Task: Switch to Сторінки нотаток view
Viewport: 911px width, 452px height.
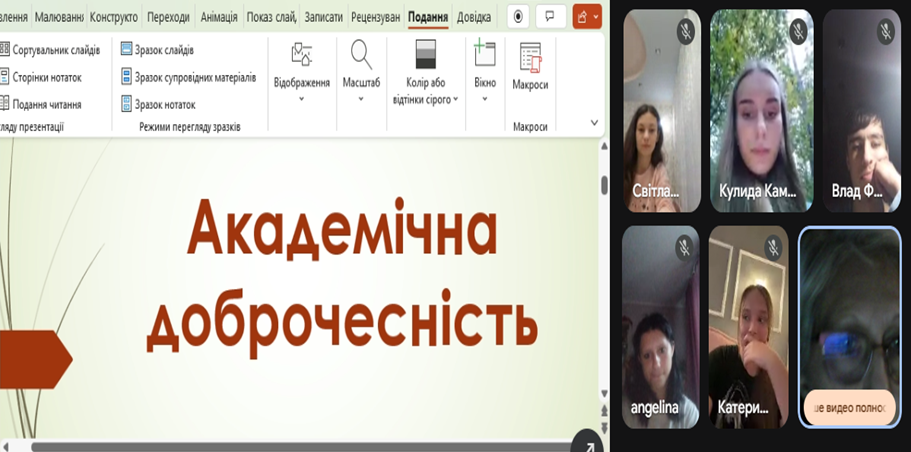Action: (46, 77)
